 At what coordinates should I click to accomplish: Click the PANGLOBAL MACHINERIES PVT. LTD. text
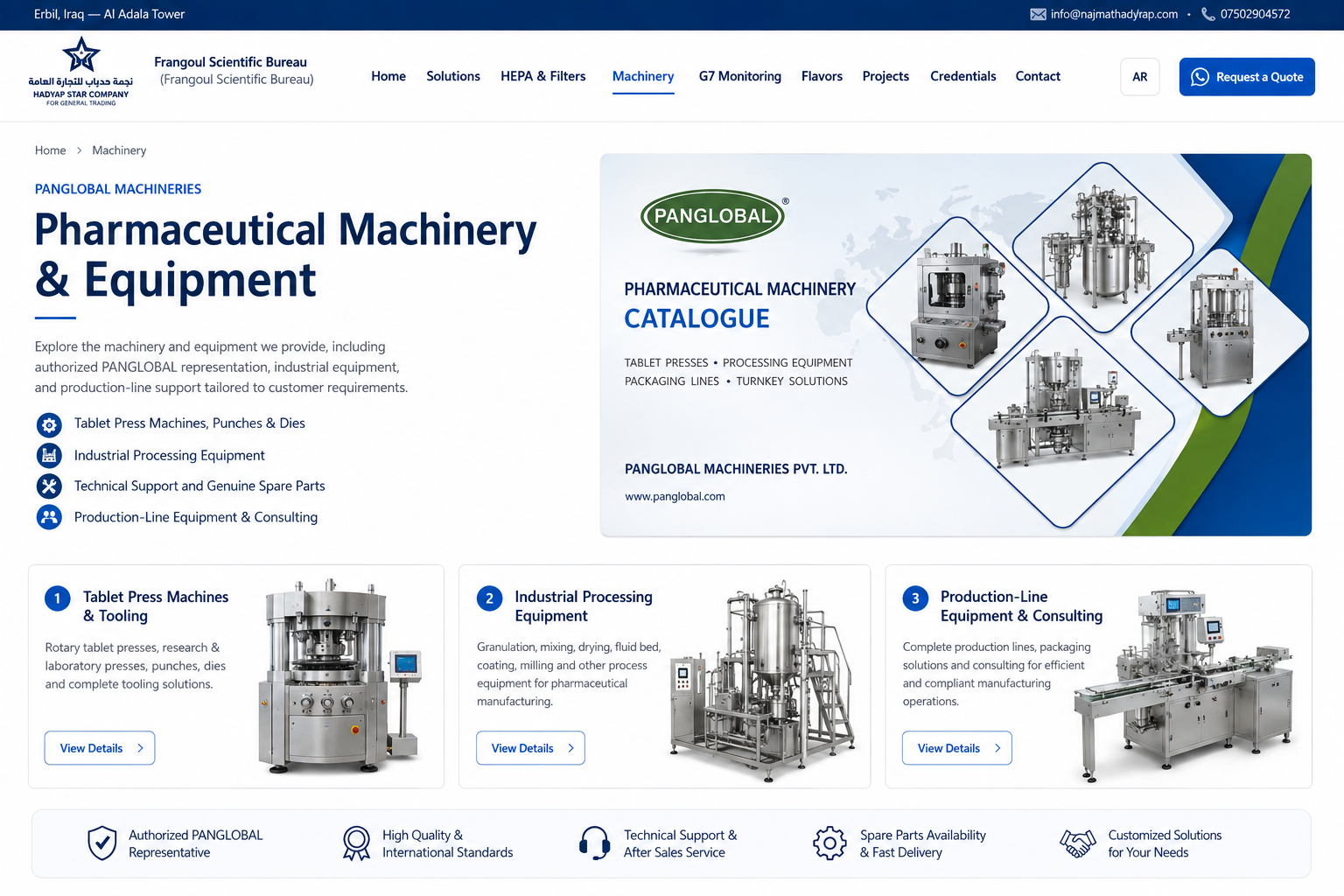coord(736,469)
